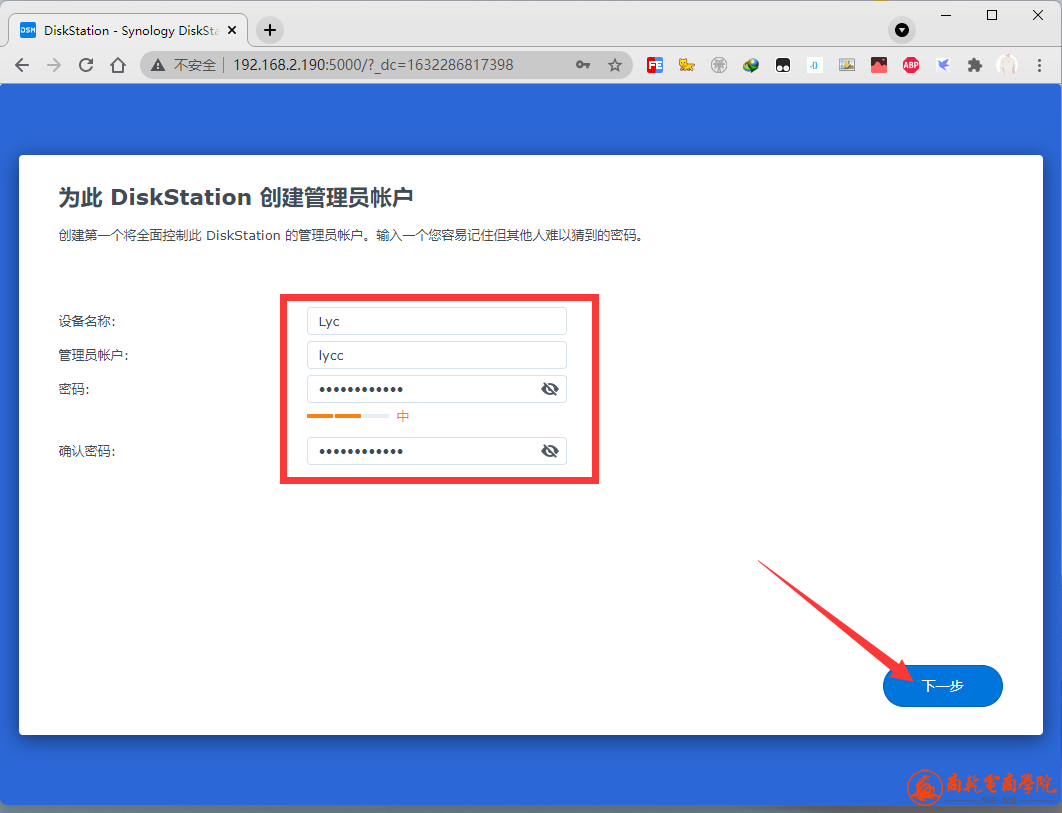Open the saved passwords key icon
Screen dimensions: 1062x813
coord(582,65)
